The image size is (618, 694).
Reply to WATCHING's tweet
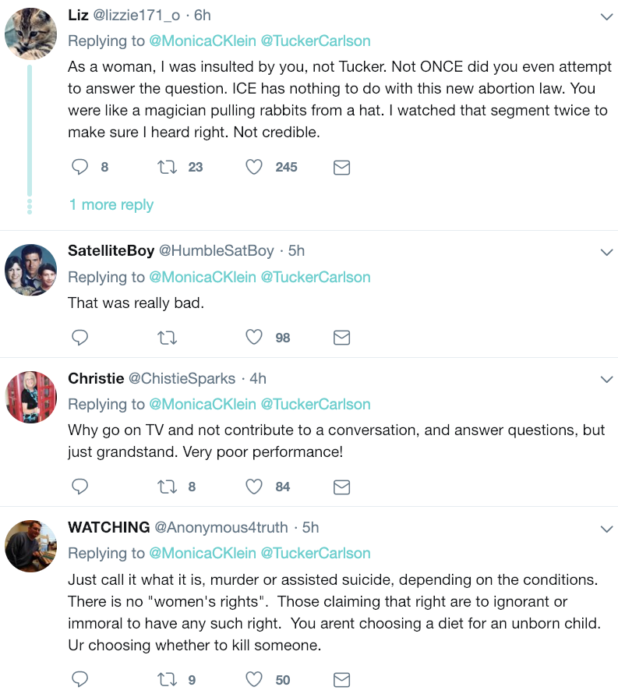click(82, 680)
